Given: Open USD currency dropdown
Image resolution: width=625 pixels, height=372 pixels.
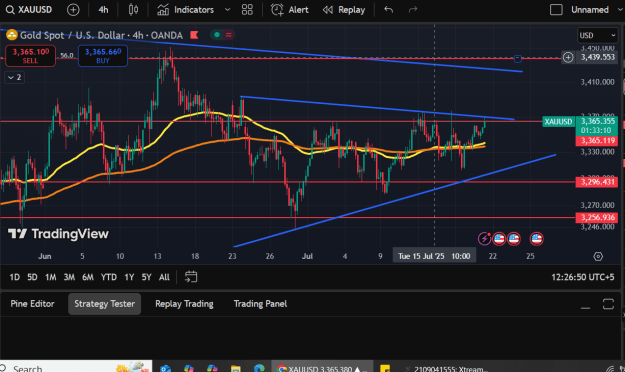Looking at the screenshot, I should (x=597, y=35).
